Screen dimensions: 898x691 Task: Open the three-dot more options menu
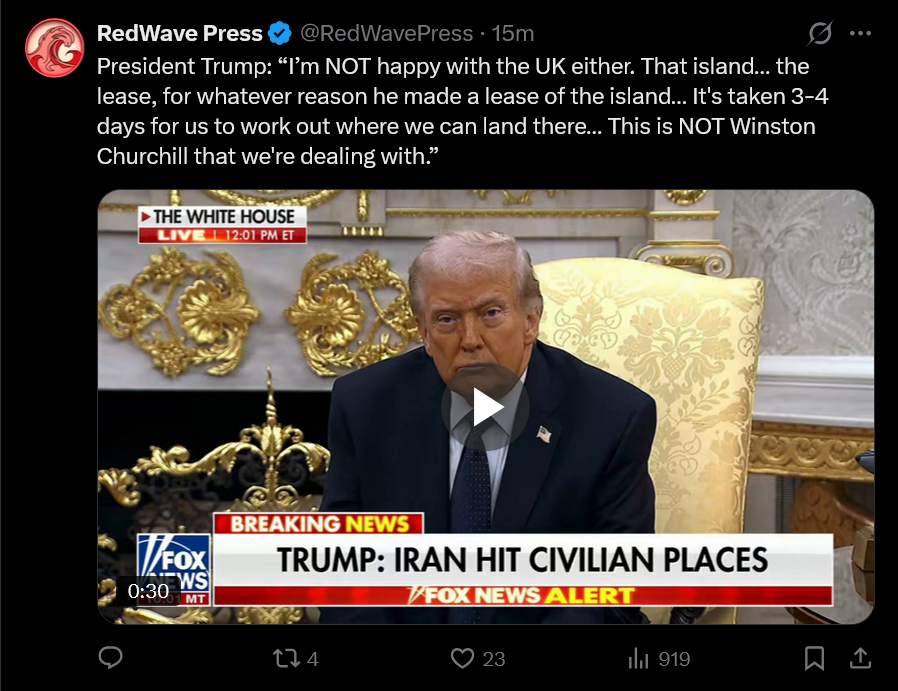[x=860, y=33]
